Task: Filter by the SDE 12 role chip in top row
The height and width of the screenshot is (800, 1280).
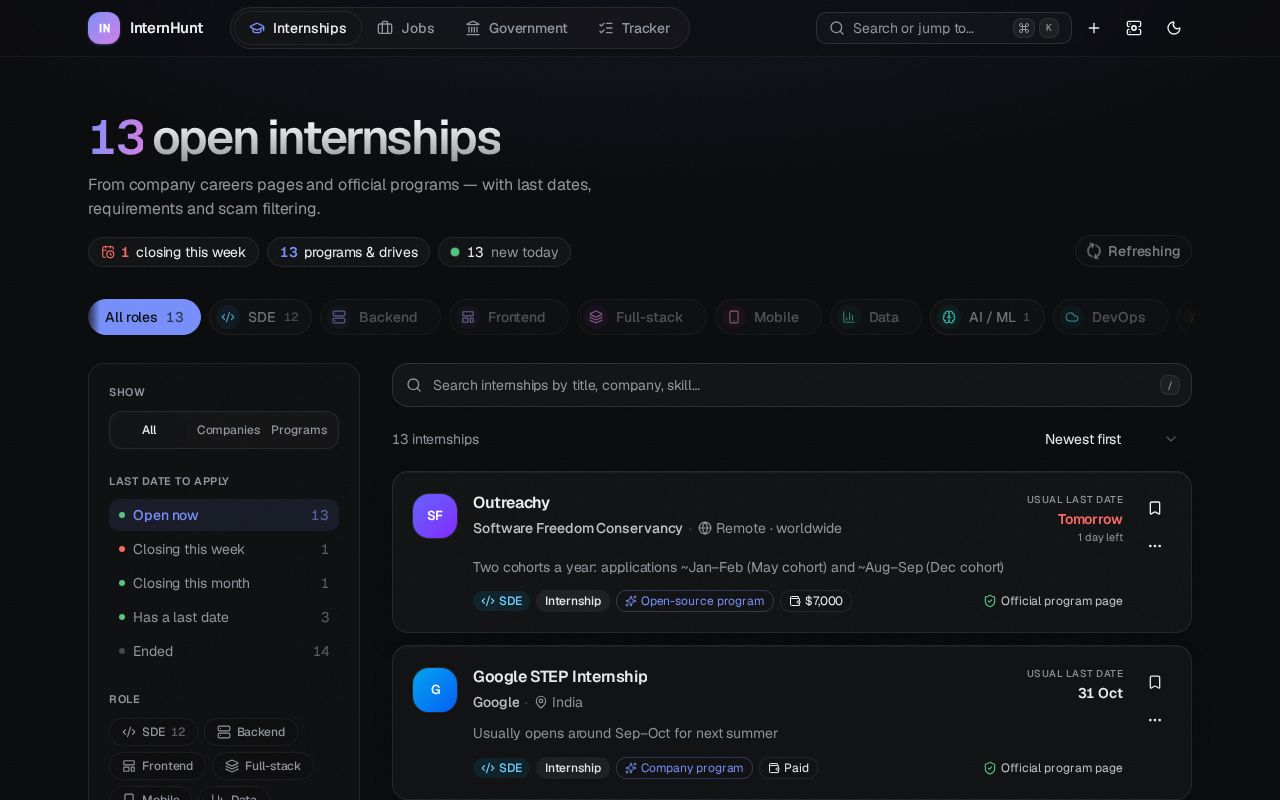Action: click(260, 317)
